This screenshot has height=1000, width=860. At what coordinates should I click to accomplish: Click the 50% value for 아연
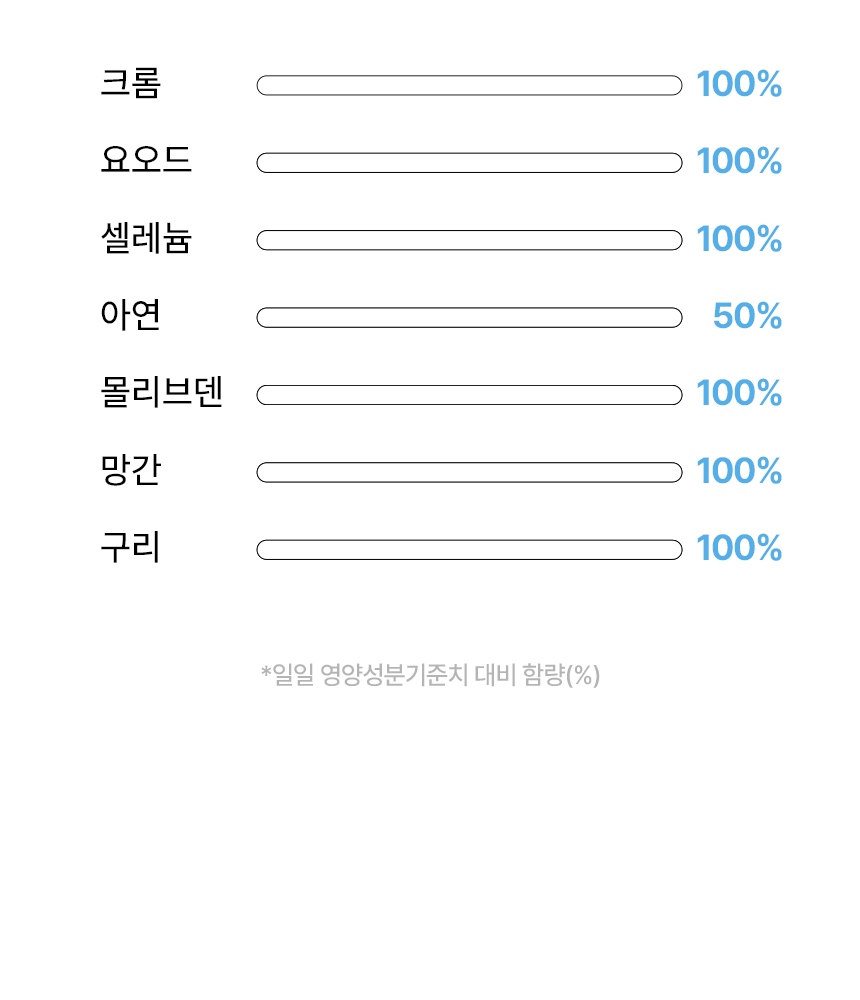(747, 316)
